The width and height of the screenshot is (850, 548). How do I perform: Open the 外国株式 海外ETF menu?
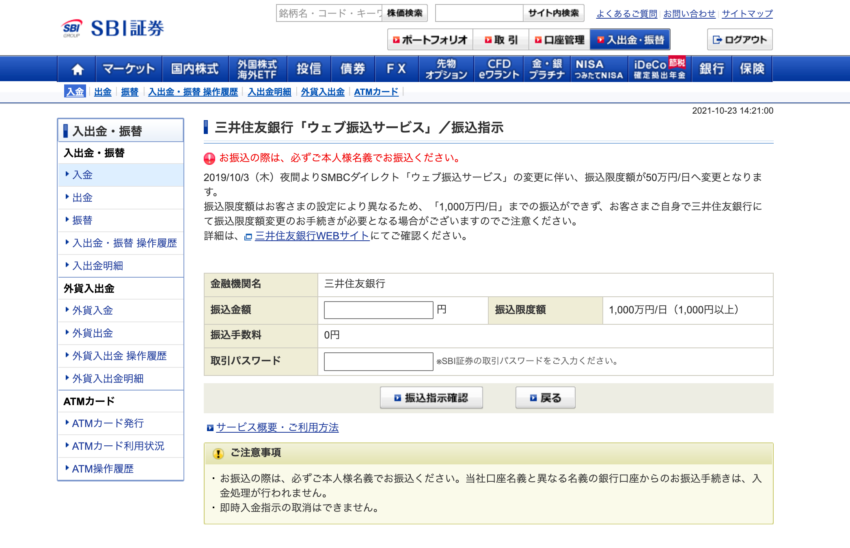click(x=257, y=69)
